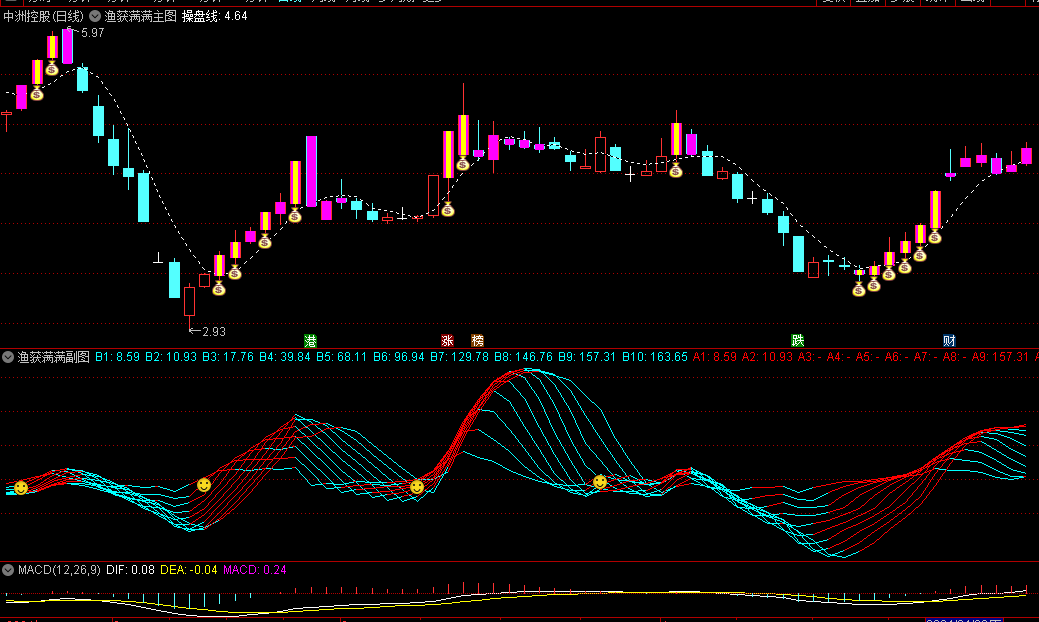Click the B10: 163.65 value

655,357
